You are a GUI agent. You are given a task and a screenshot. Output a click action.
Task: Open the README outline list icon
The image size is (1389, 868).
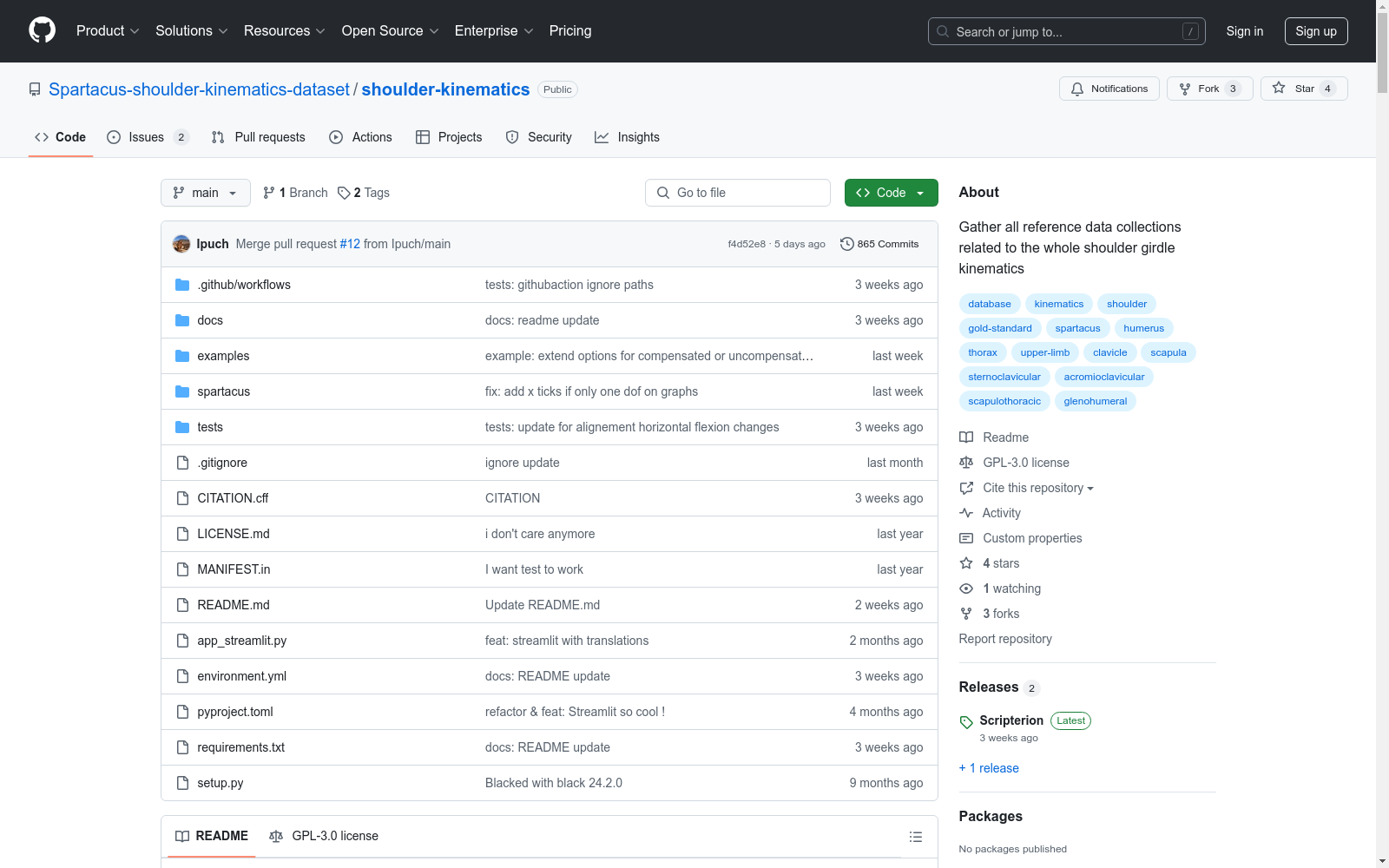pos(915,837)
